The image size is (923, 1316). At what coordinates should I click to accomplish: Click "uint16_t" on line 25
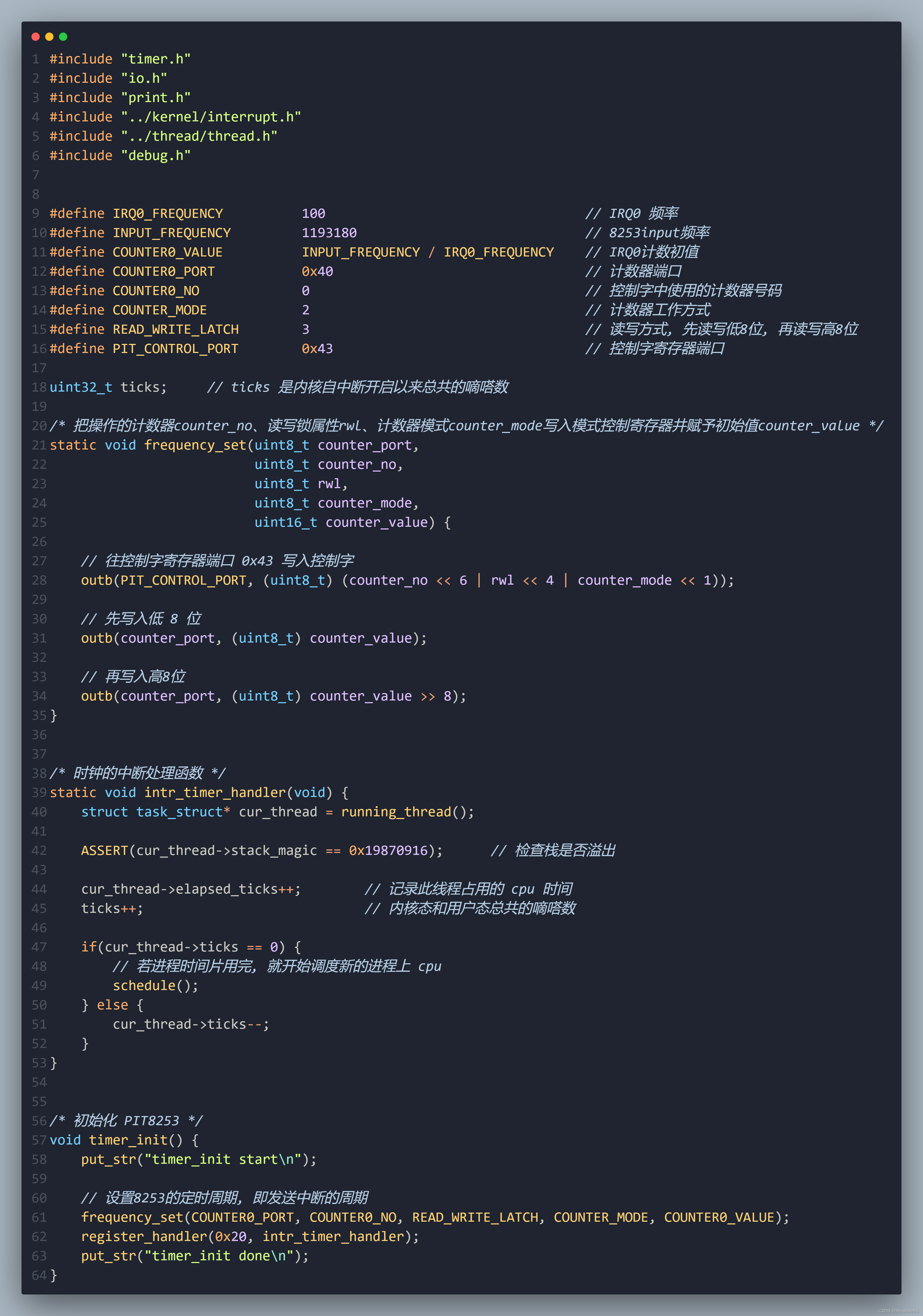tap(286, 523)
